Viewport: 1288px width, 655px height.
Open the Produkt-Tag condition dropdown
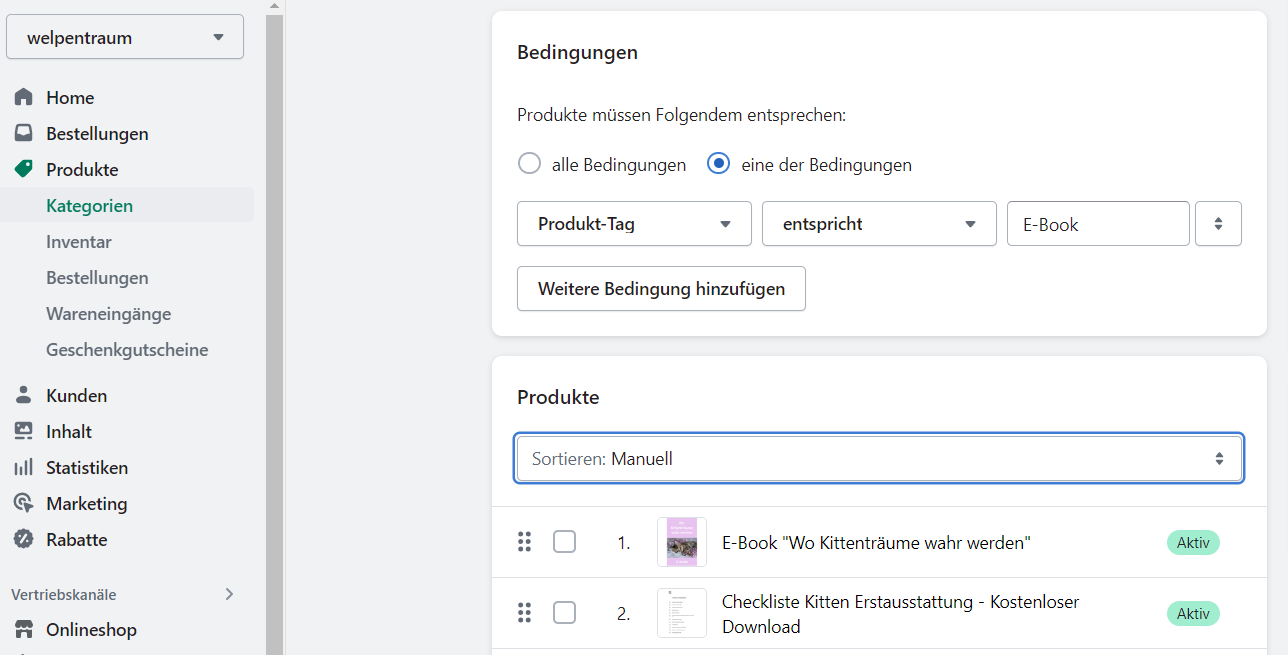pyautogui.click(x=634, y=224)
